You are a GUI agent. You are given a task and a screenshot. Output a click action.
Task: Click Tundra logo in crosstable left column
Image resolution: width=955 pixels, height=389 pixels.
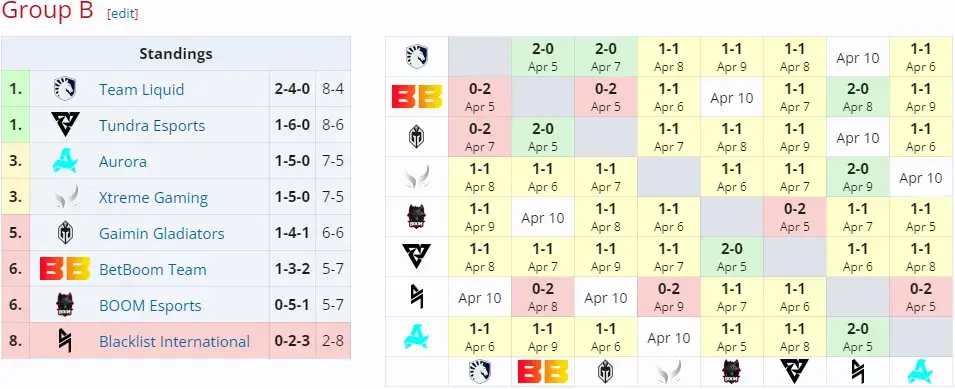coord(417,257)
